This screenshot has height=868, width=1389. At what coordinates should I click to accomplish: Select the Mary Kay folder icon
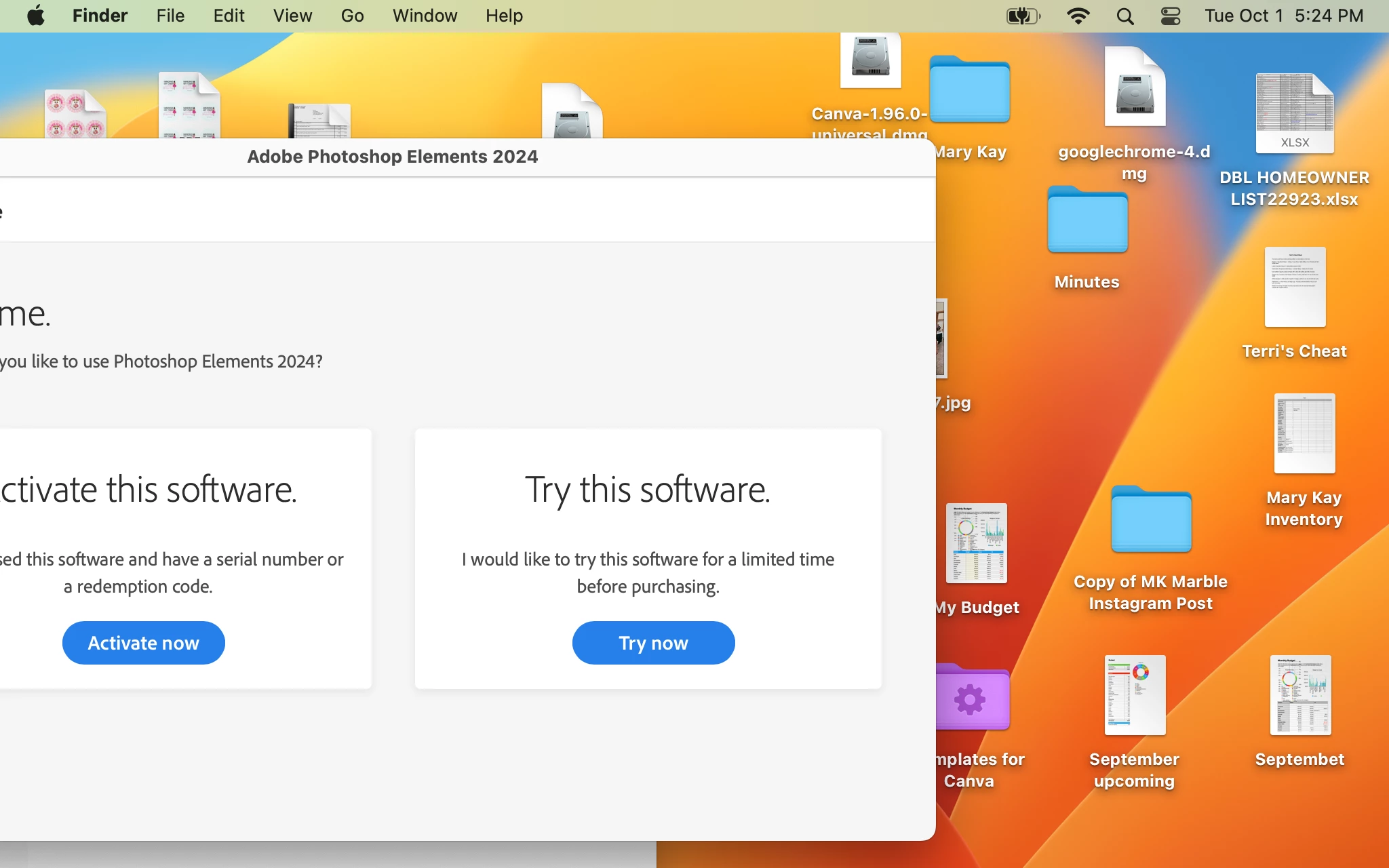969,90
